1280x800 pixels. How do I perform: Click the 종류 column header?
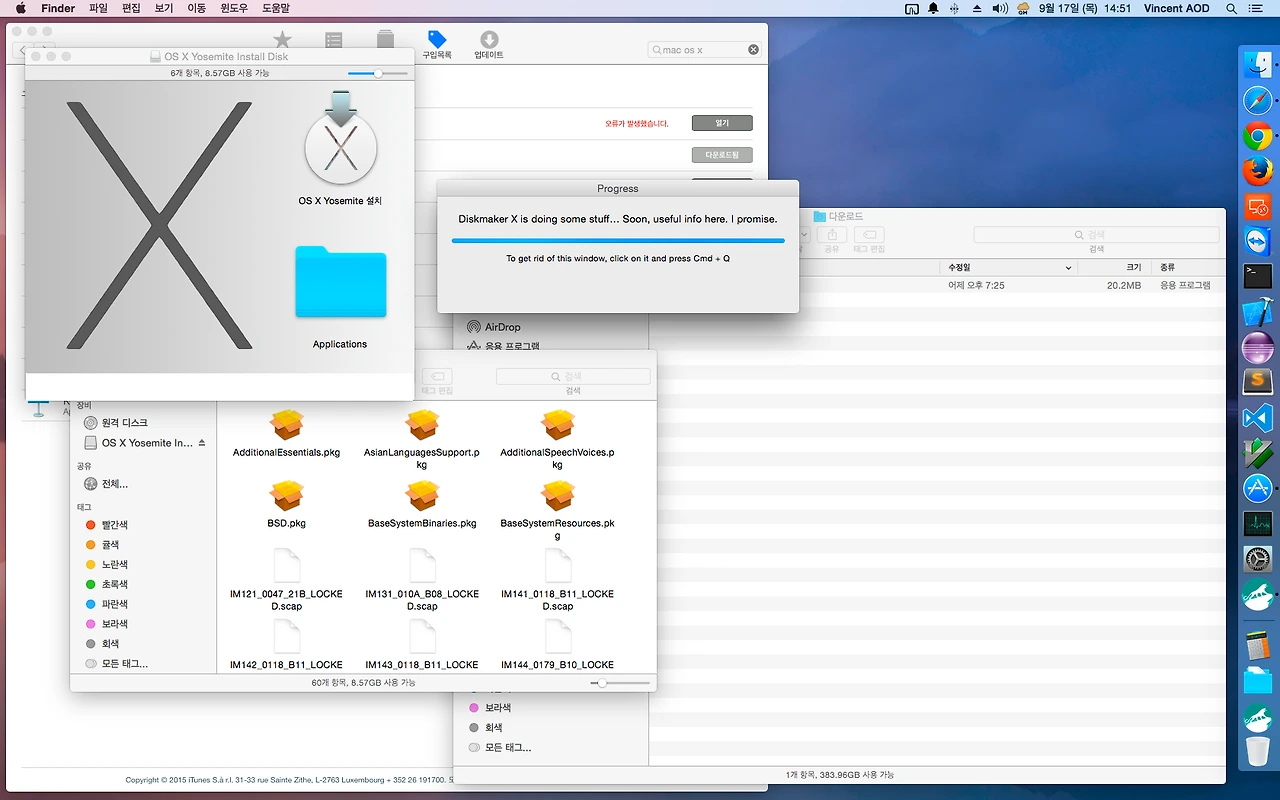[x=1190, y=268]
